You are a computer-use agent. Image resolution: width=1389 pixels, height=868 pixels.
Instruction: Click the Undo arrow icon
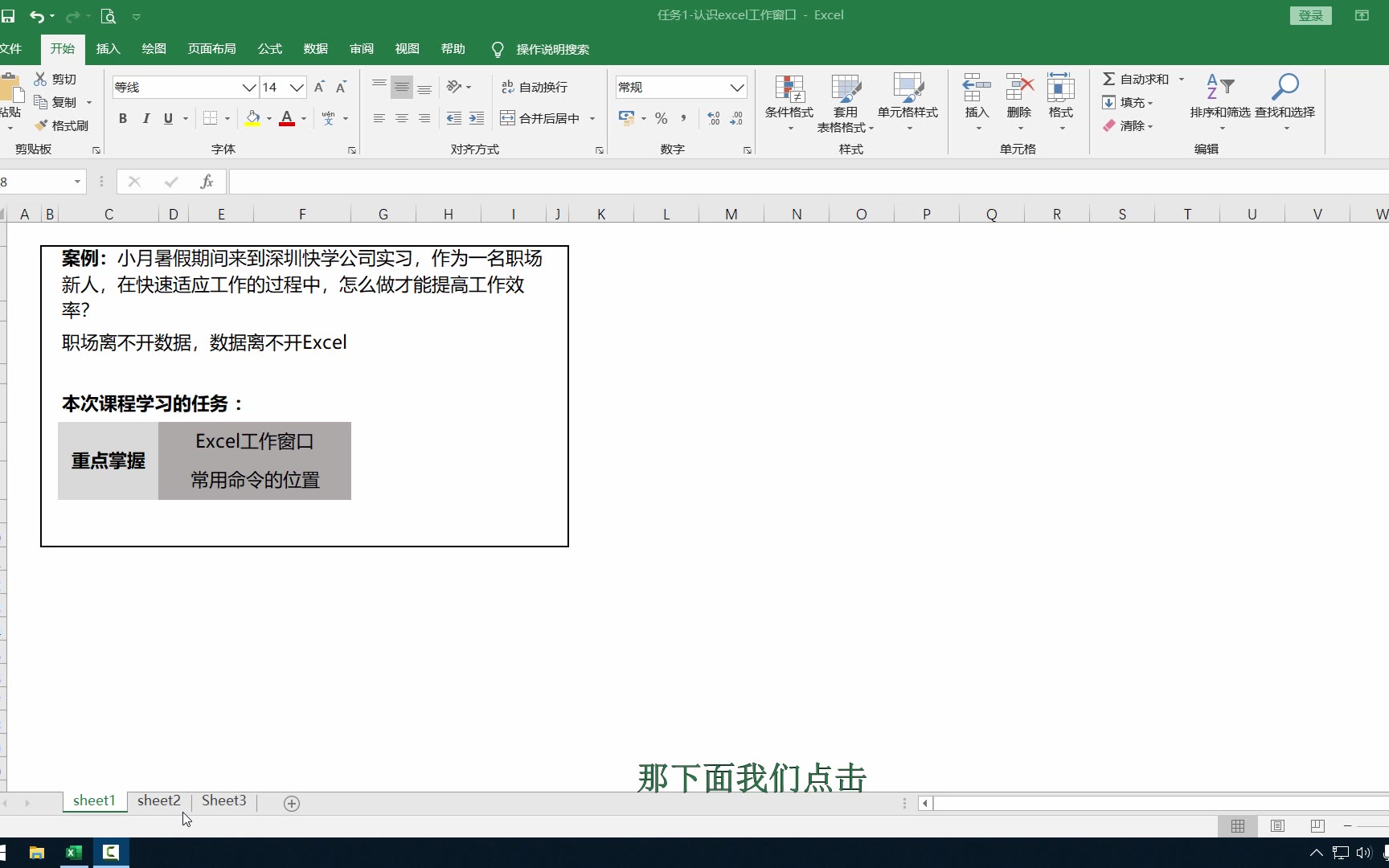pyautogui.click(x=37, y=16)
